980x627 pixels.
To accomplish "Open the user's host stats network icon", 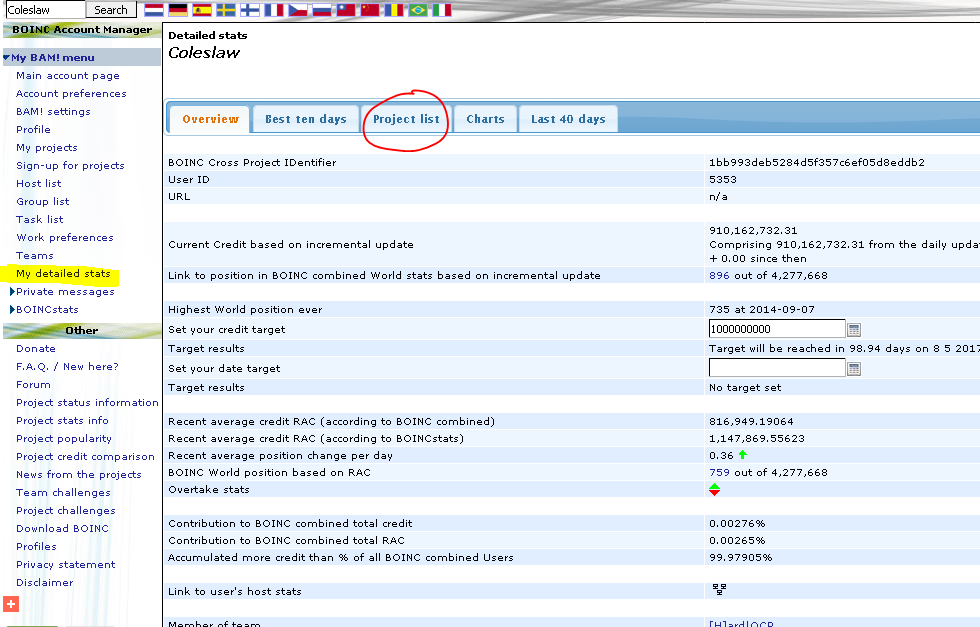I will [x=718, y=591].
